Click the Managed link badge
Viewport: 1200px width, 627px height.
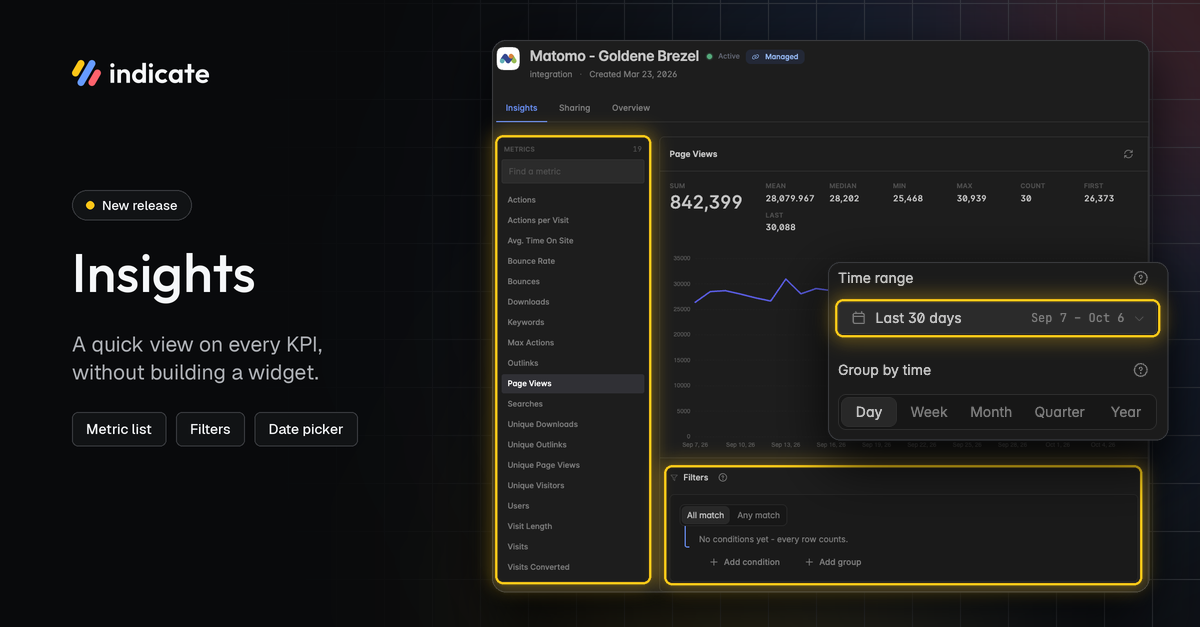(x=775, y=57)
